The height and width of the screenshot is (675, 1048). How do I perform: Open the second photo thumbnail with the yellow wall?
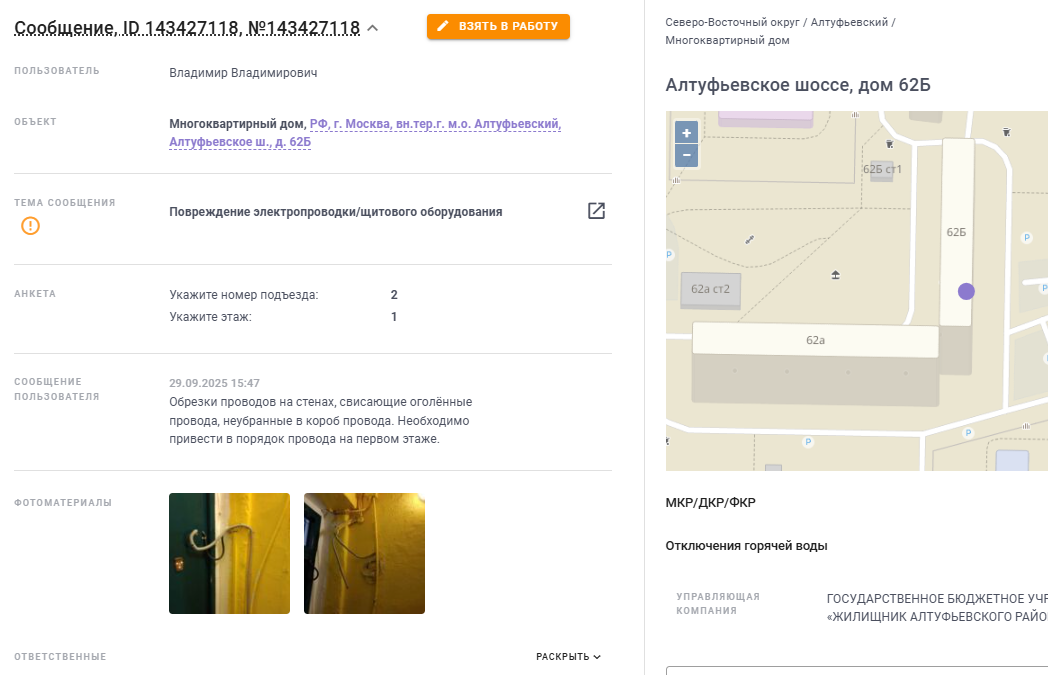click(364, 553)
